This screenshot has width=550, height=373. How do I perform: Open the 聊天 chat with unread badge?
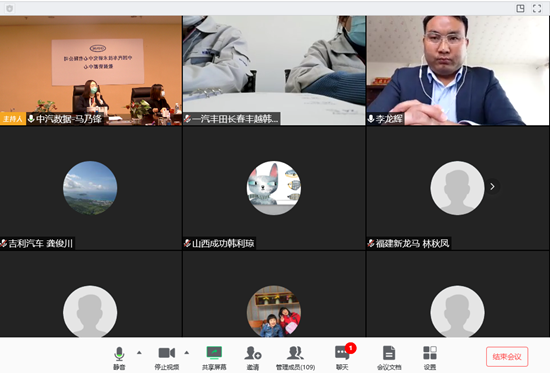(x=343, y=358)
